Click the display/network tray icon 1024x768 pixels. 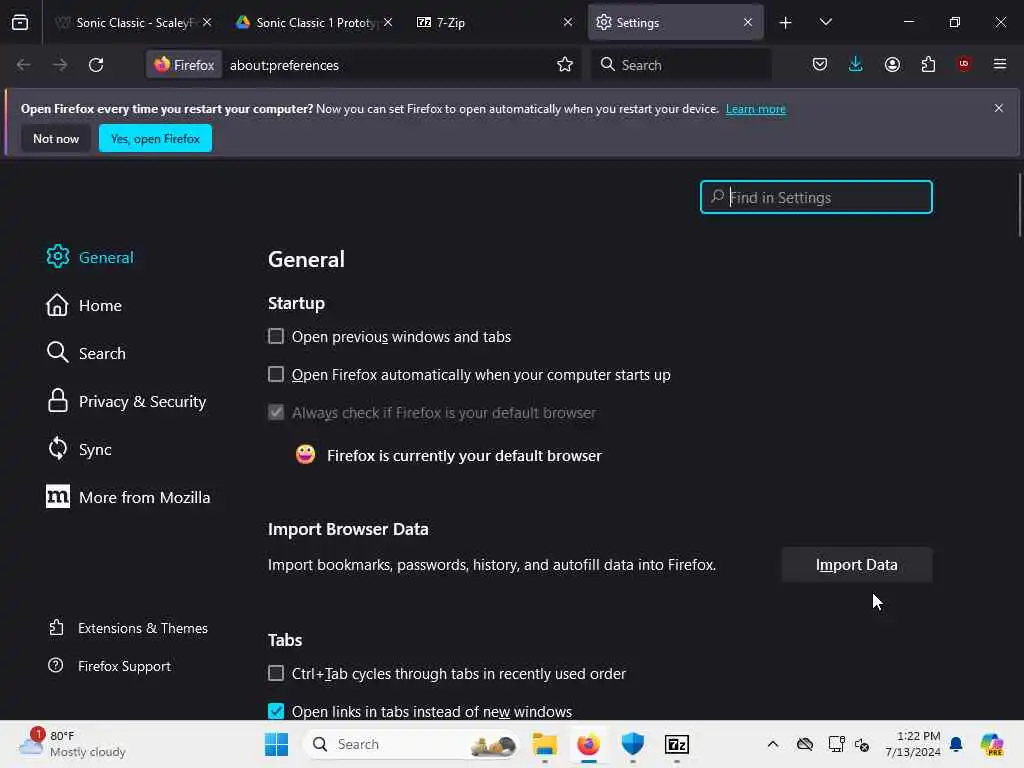[836, 744]
